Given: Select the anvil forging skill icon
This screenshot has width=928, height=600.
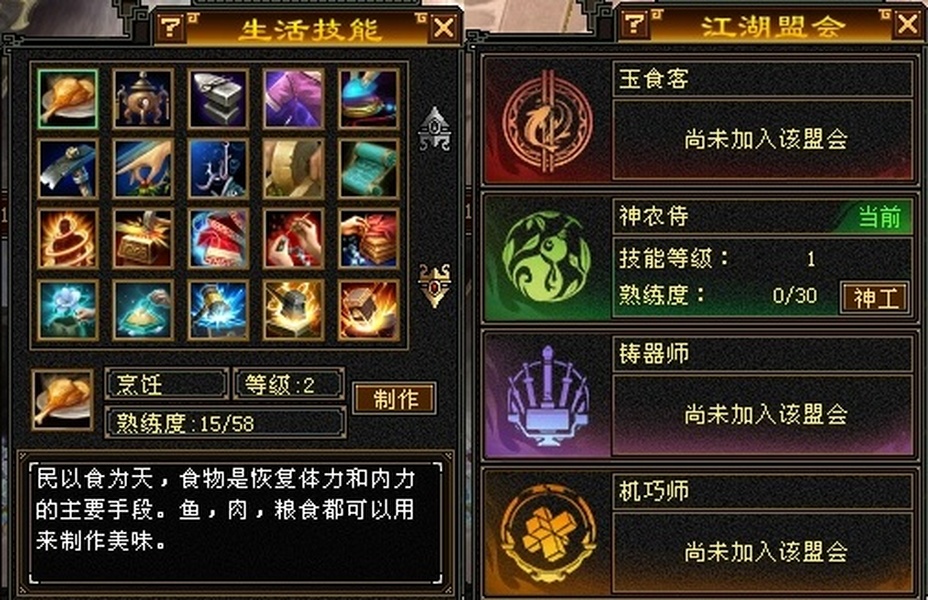Looking at the screenshot, I should [x=218, y=99].
